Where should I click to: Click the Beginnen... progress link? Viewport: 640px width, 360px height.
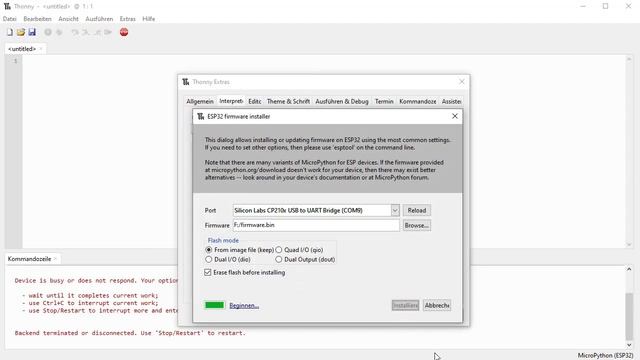click(x=244, y=306)
